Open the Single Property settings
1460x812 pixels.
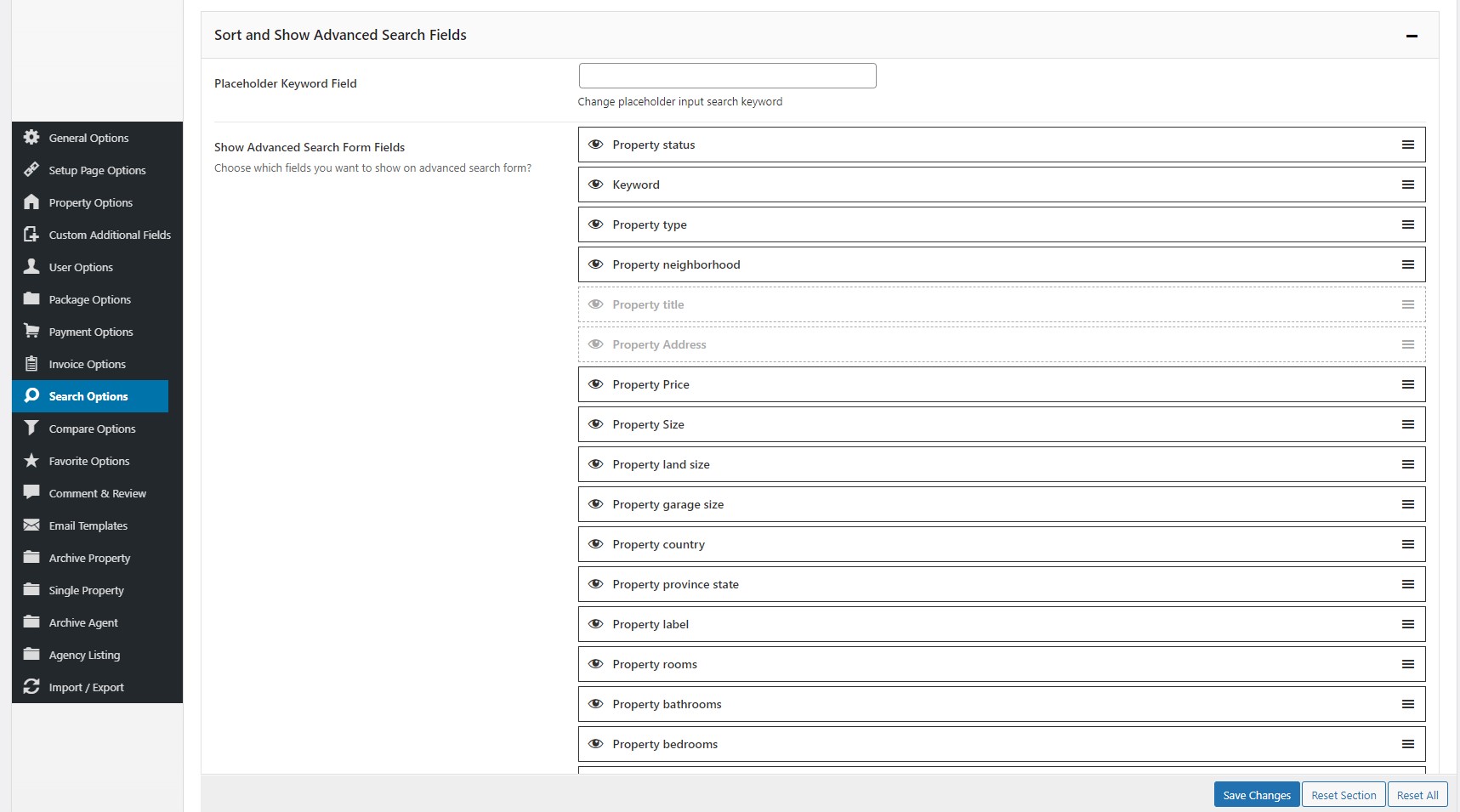86,590
